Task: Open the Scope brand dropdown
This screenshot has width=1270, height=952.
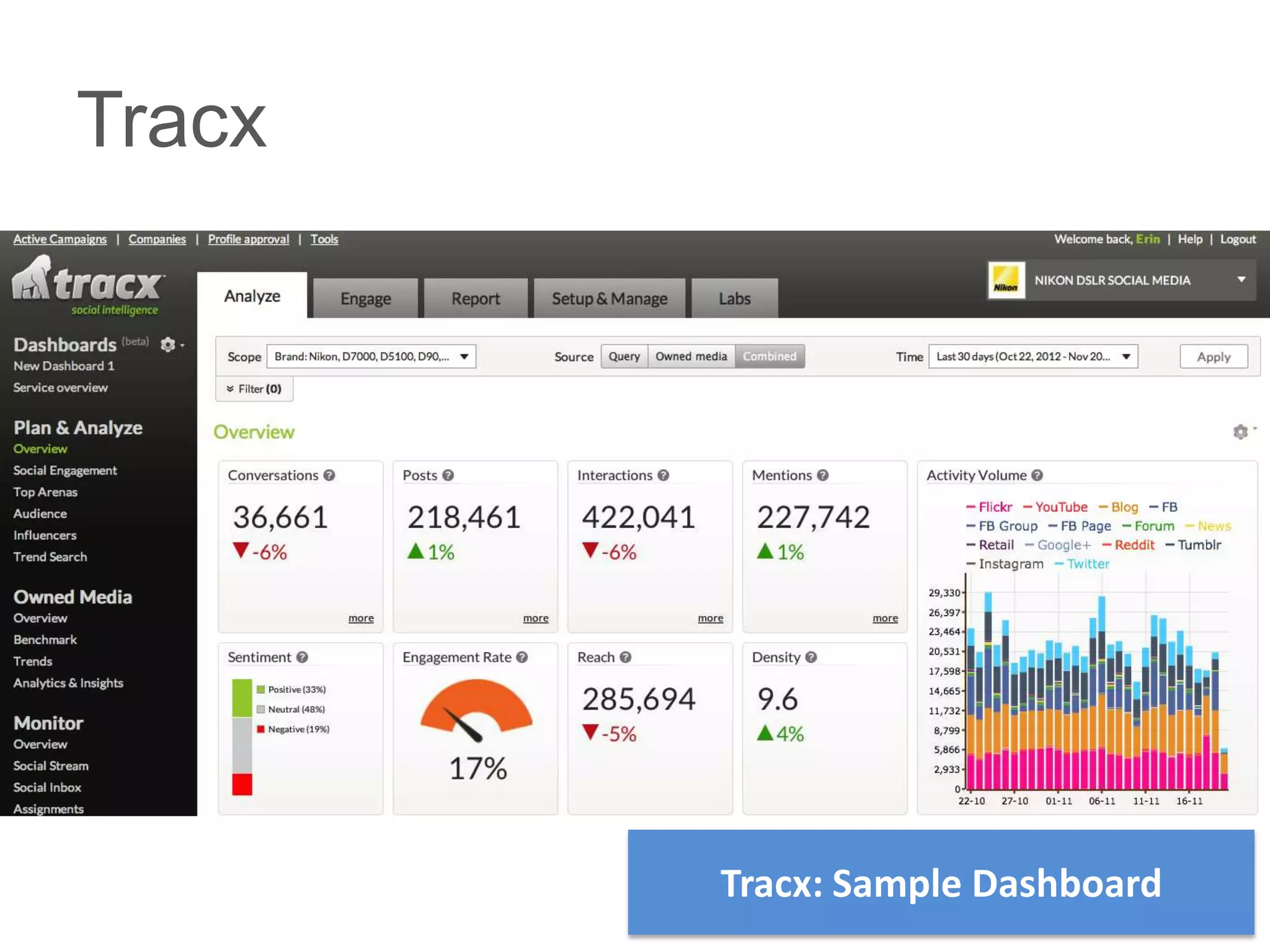Action: coord(371,356)
